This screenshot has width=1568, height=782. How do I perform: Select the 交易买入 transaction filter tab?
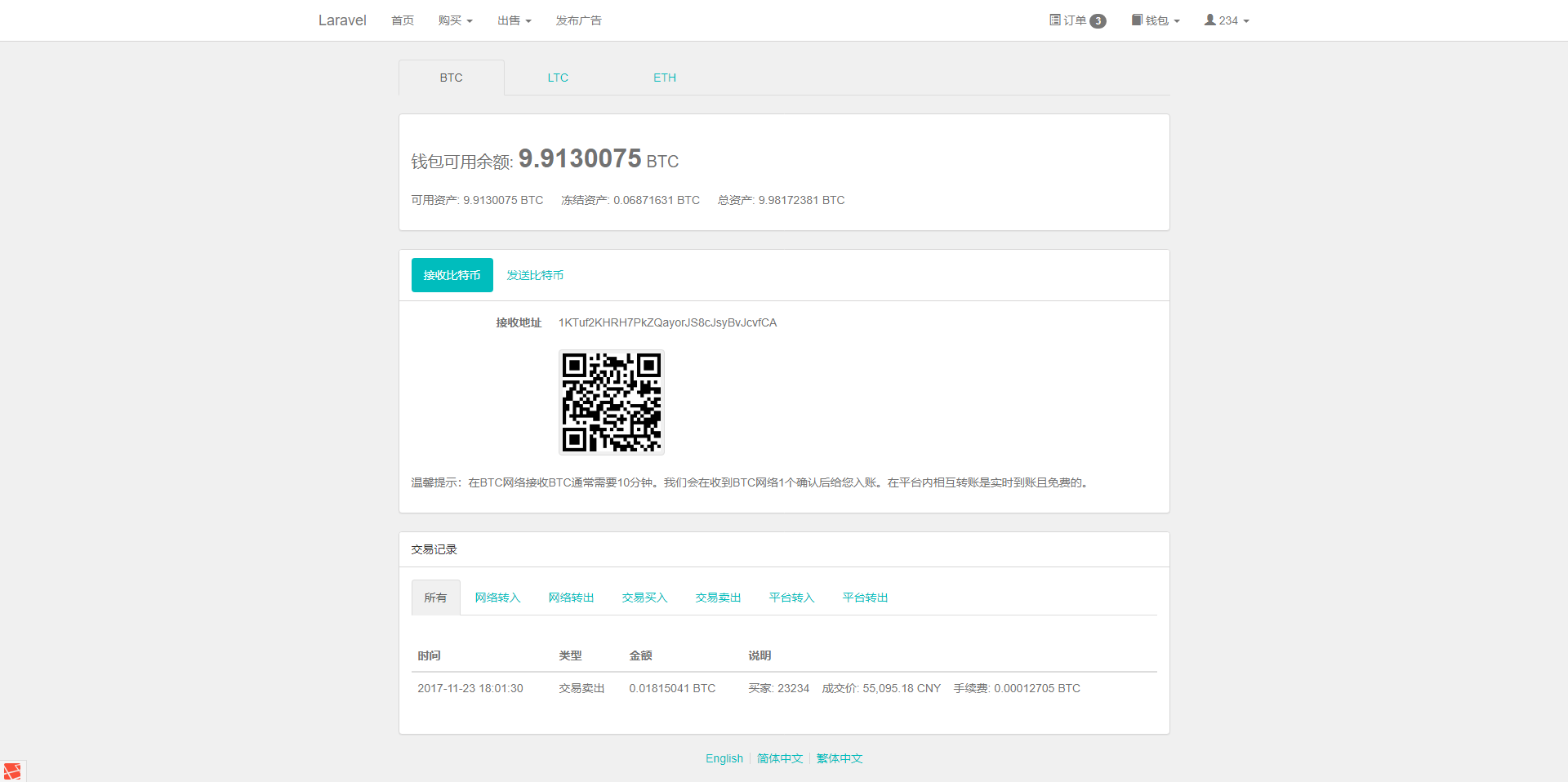[644, 597]
